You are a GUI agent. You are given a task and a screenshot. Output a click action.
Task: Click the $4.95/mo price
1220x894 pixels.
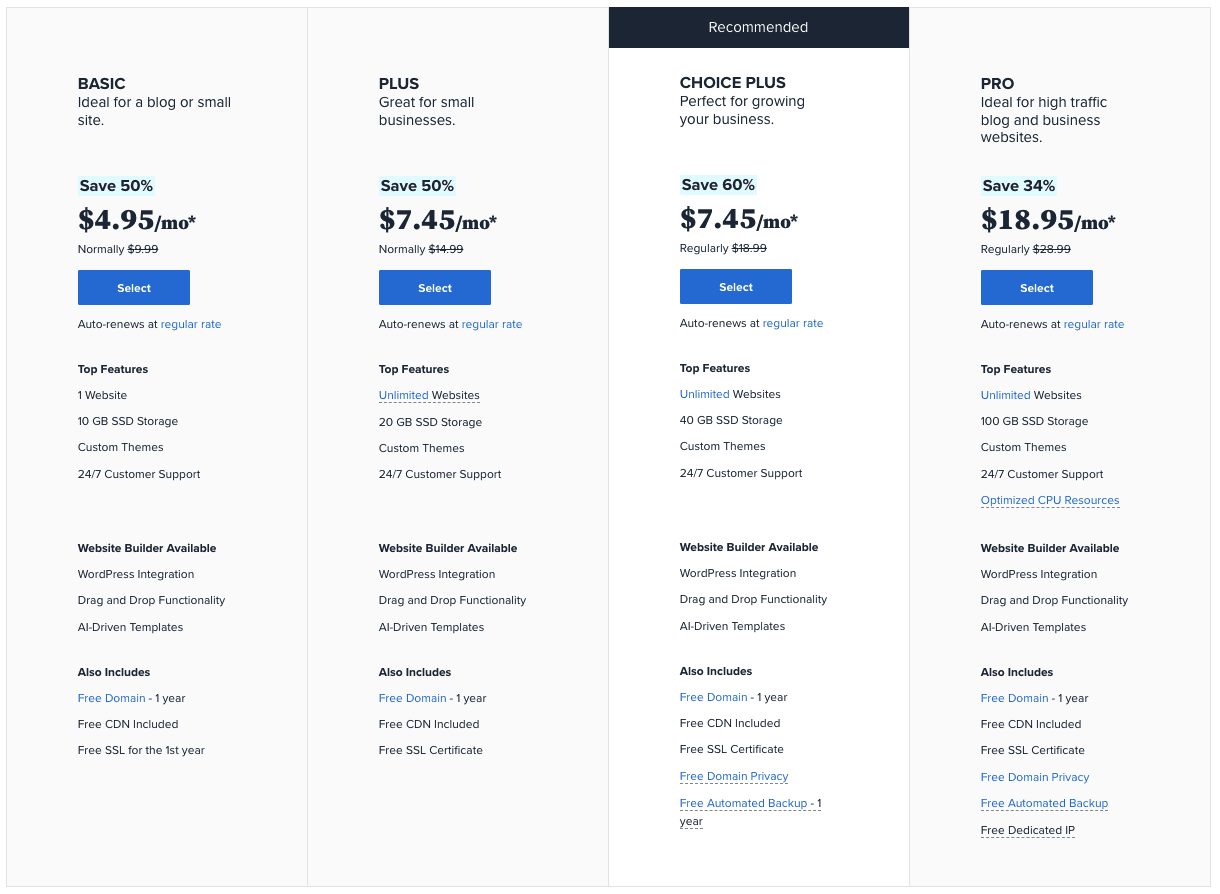pos(137,220)
